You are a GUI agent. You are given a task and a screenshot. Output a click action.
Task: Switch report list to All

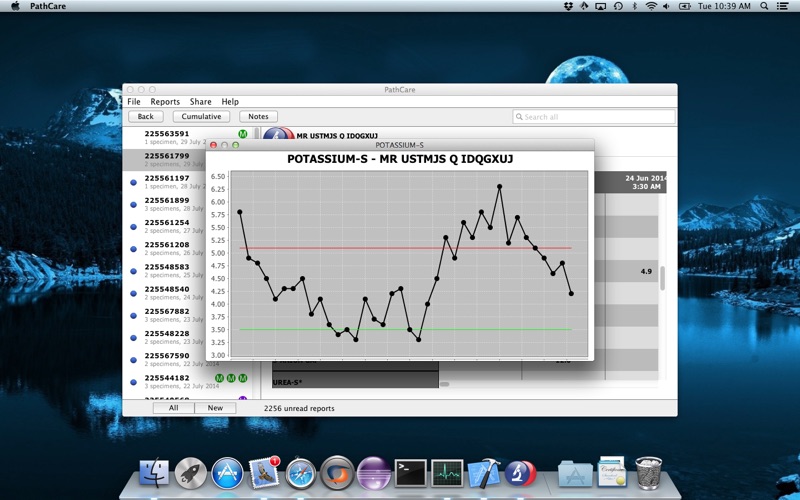[x=173, y=408]
